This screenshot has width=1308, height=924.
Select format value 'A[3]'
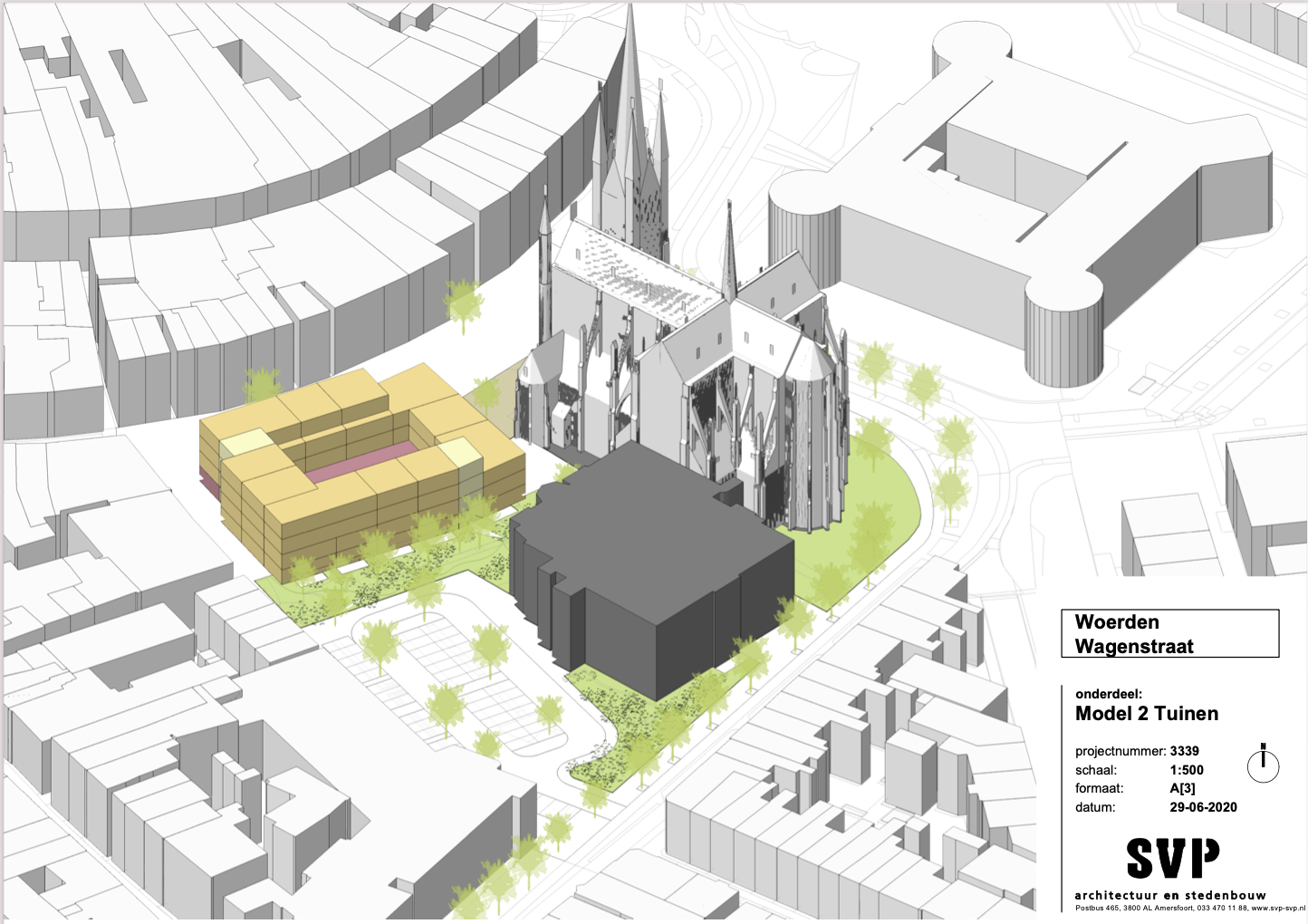[x=1183, y=788]
